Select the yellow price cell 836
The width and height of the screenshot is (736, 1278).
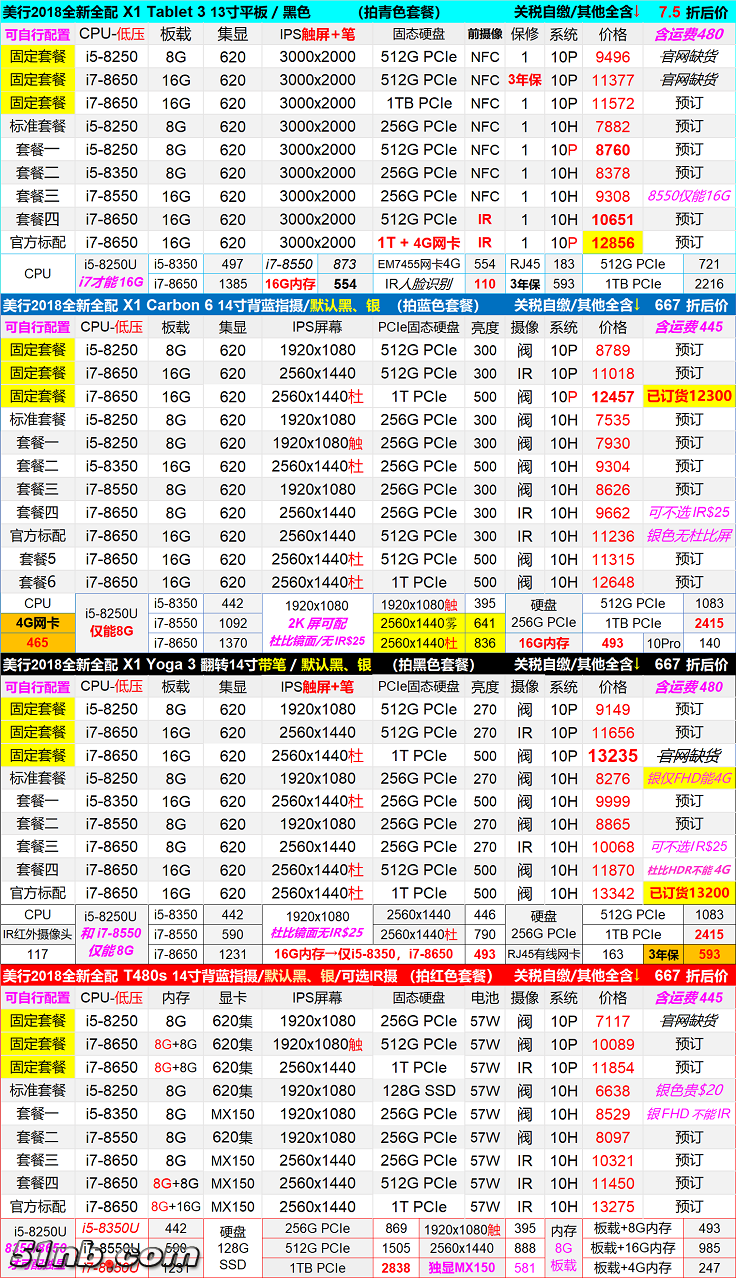tap(484, 643)
